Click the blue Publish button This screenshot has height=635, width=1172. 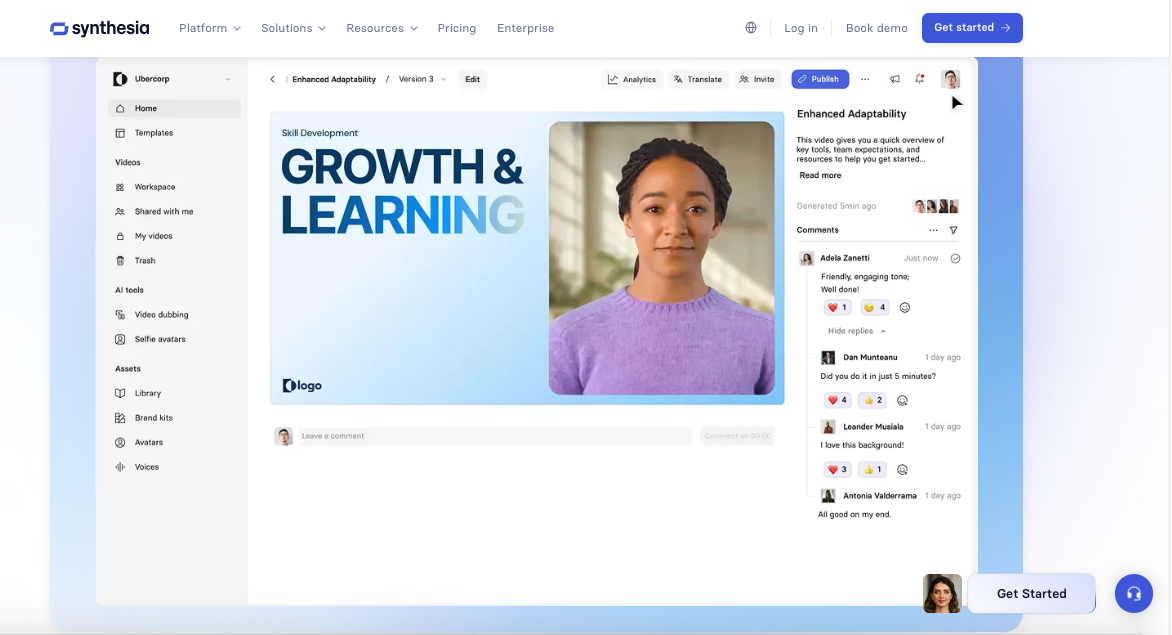[819, 79]
